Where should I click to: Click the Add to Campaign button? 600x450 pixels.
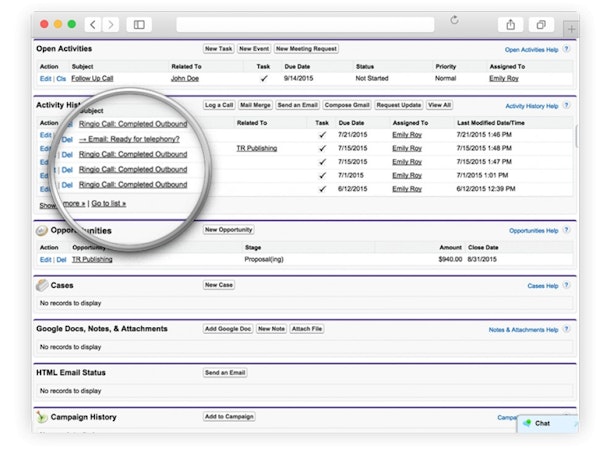tap(229, 417)
